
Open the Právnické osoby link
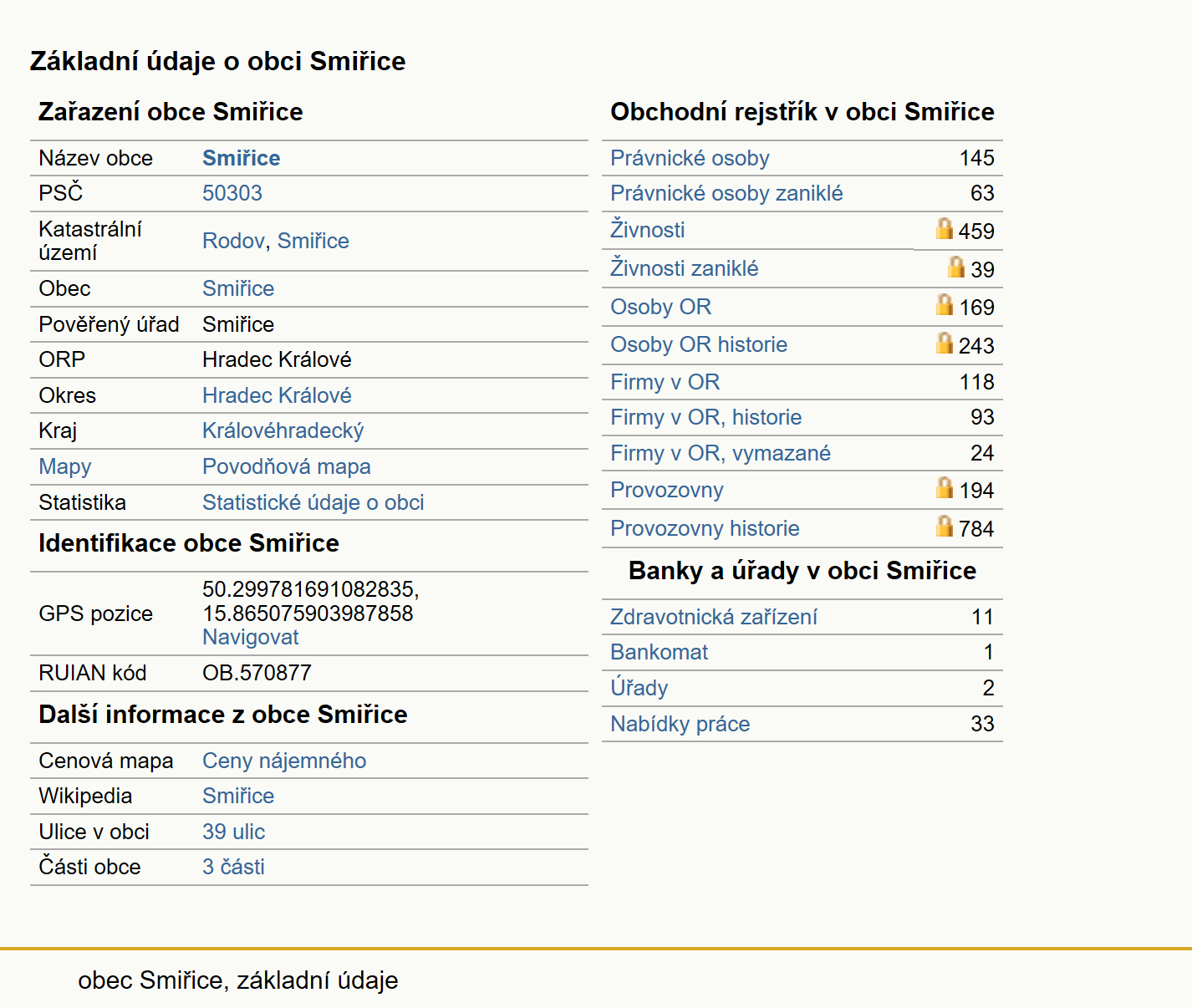690,158
